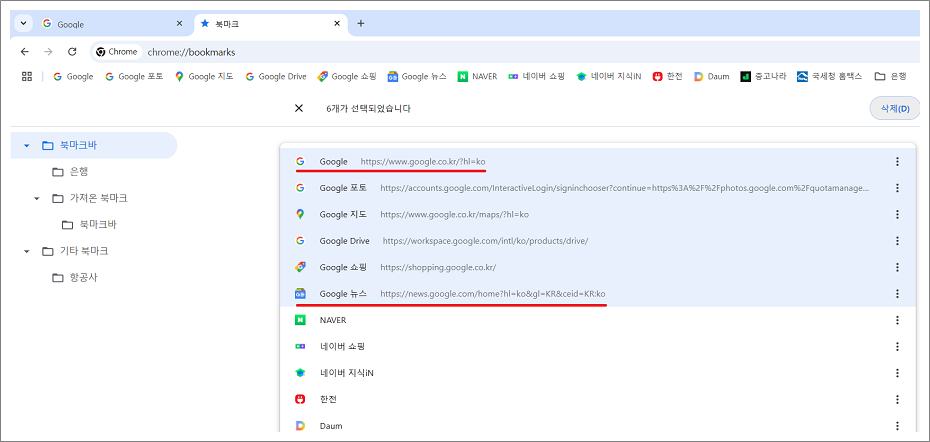
Task: Open more options for Google 포토 row
Action: pyautogui.click(x=897, y=187)
